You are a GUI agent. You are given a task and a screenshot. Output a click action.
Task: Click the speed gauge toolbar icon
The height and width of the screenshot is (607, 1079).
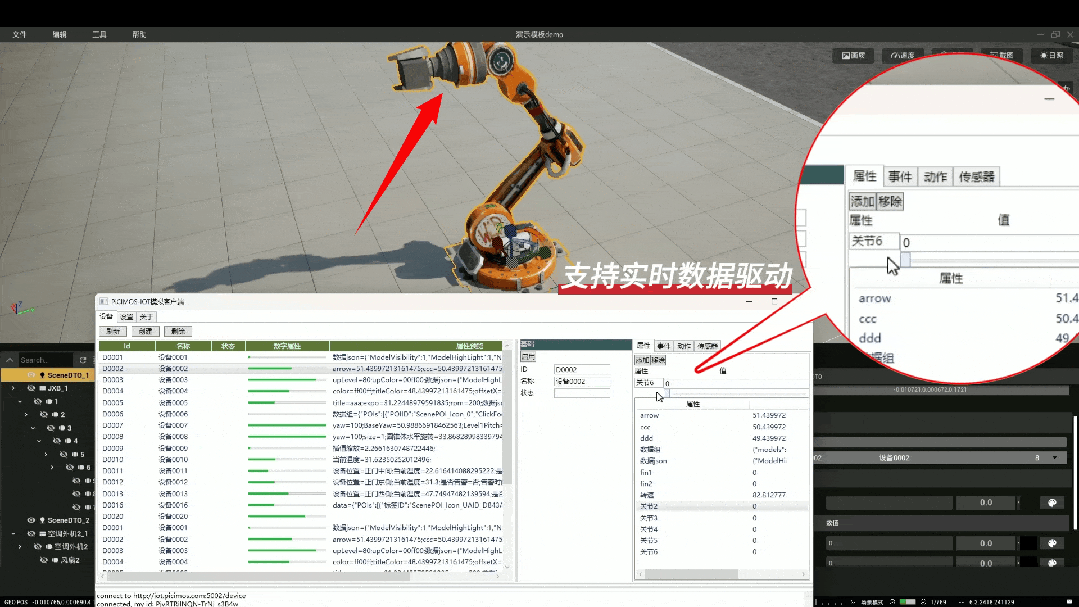click(x=902, y=55)
